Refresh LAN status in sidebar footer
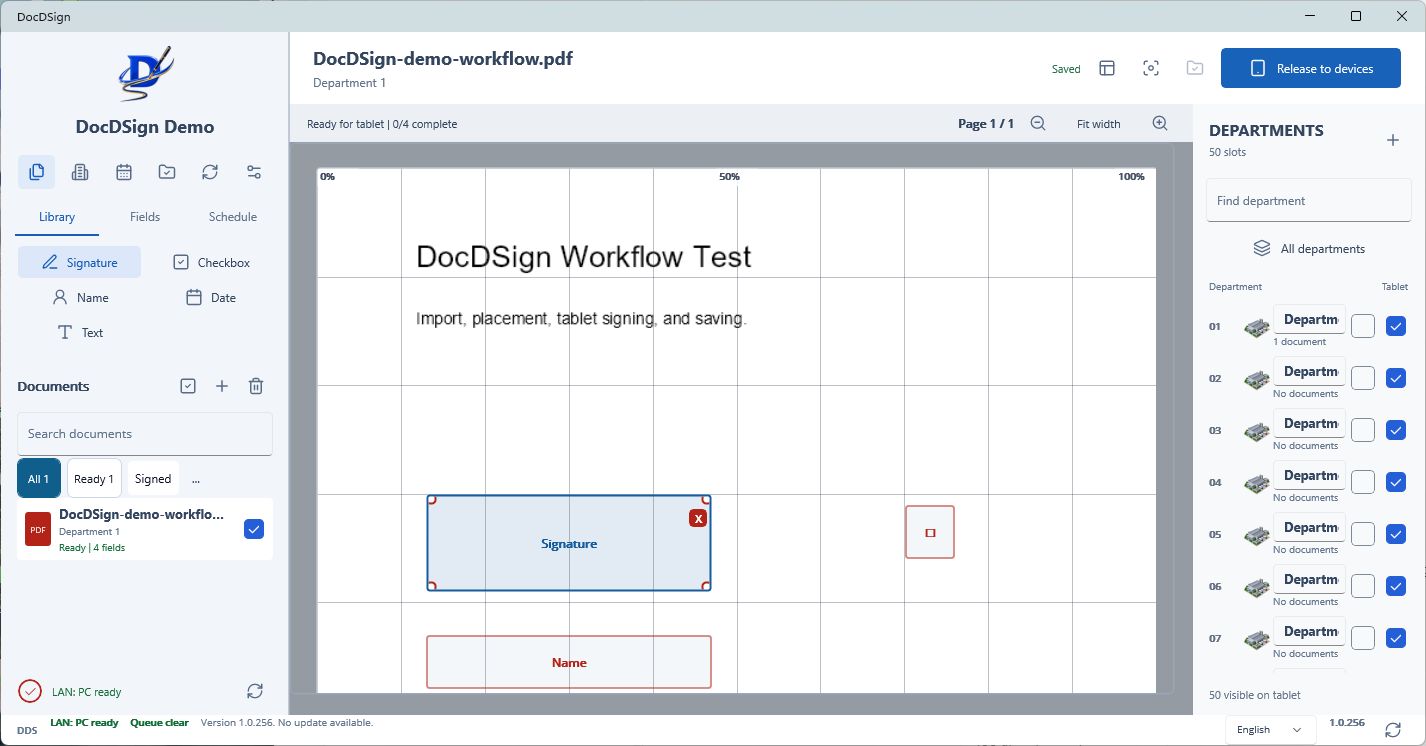The width and height of the screenshot is (1426, 746). (x=255, y=691)
